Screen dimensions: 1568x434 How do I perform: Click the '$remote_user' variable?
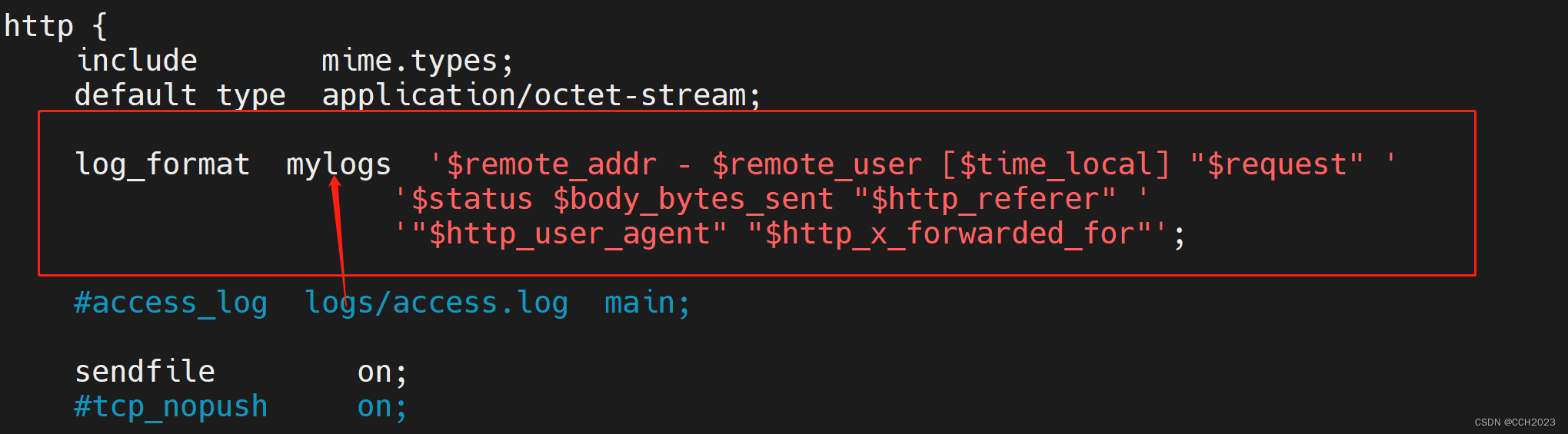click(817, 164)
